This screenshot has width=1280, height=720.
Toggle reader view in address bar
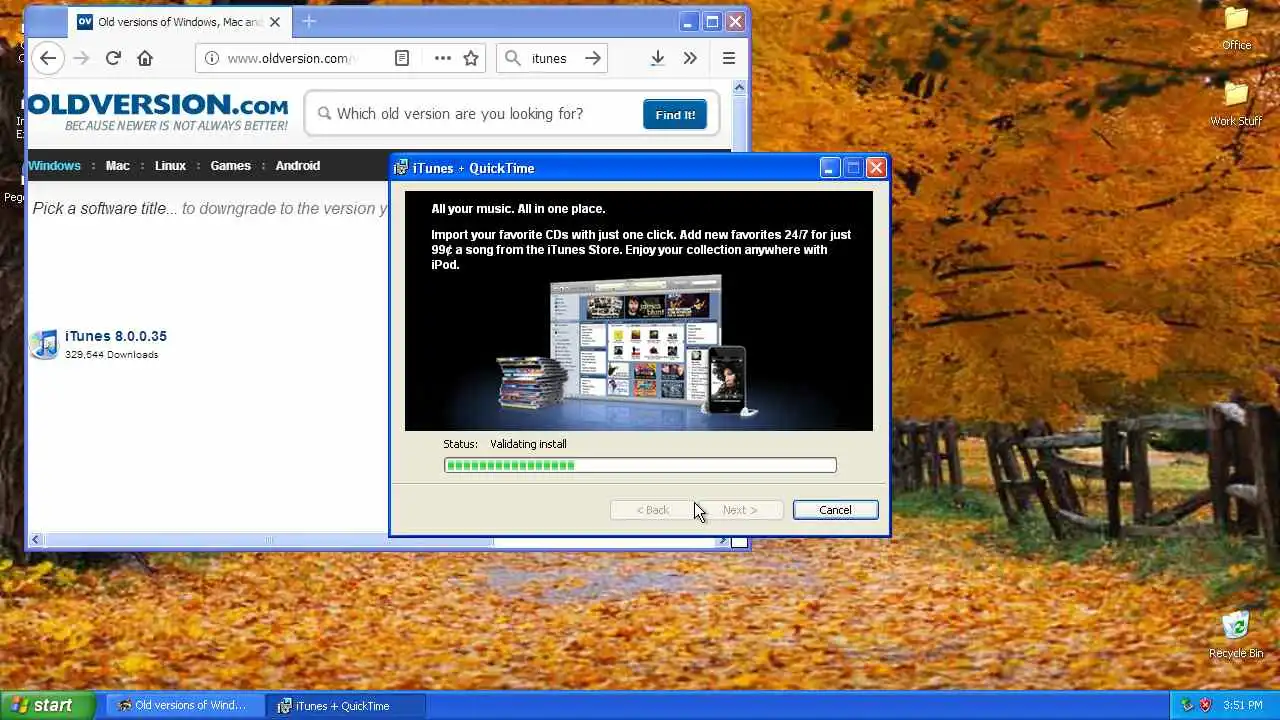[x=402, y=58]
